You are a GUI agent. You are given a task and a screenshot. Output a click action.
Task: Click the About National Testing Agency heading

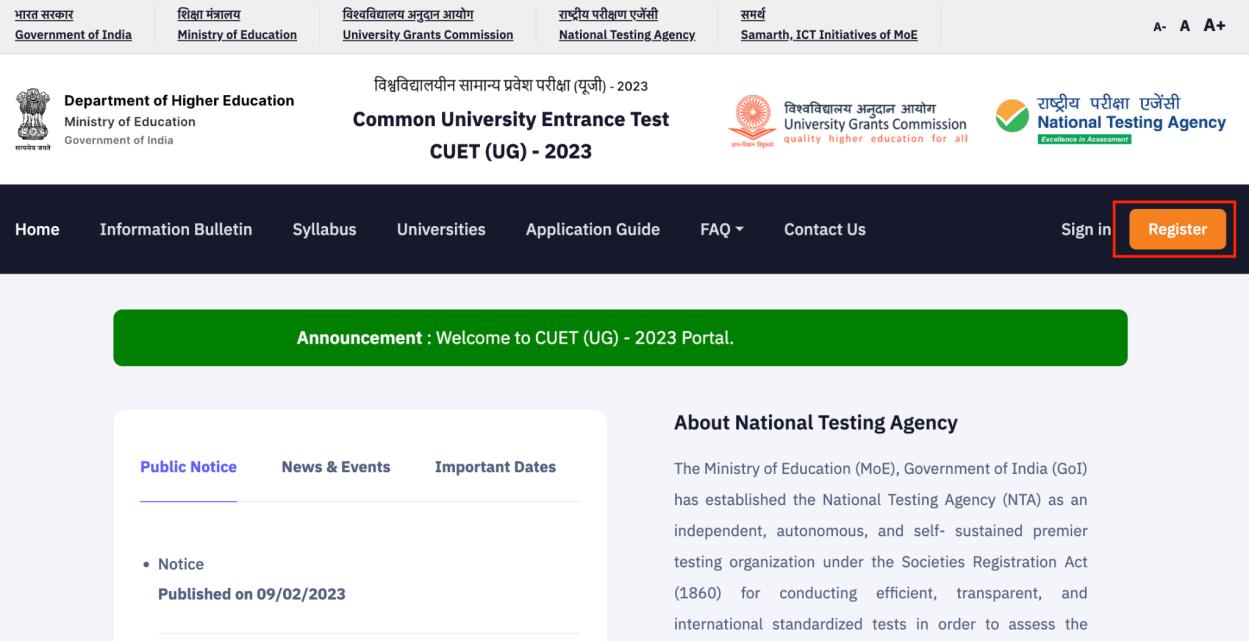tap(816, 423)
